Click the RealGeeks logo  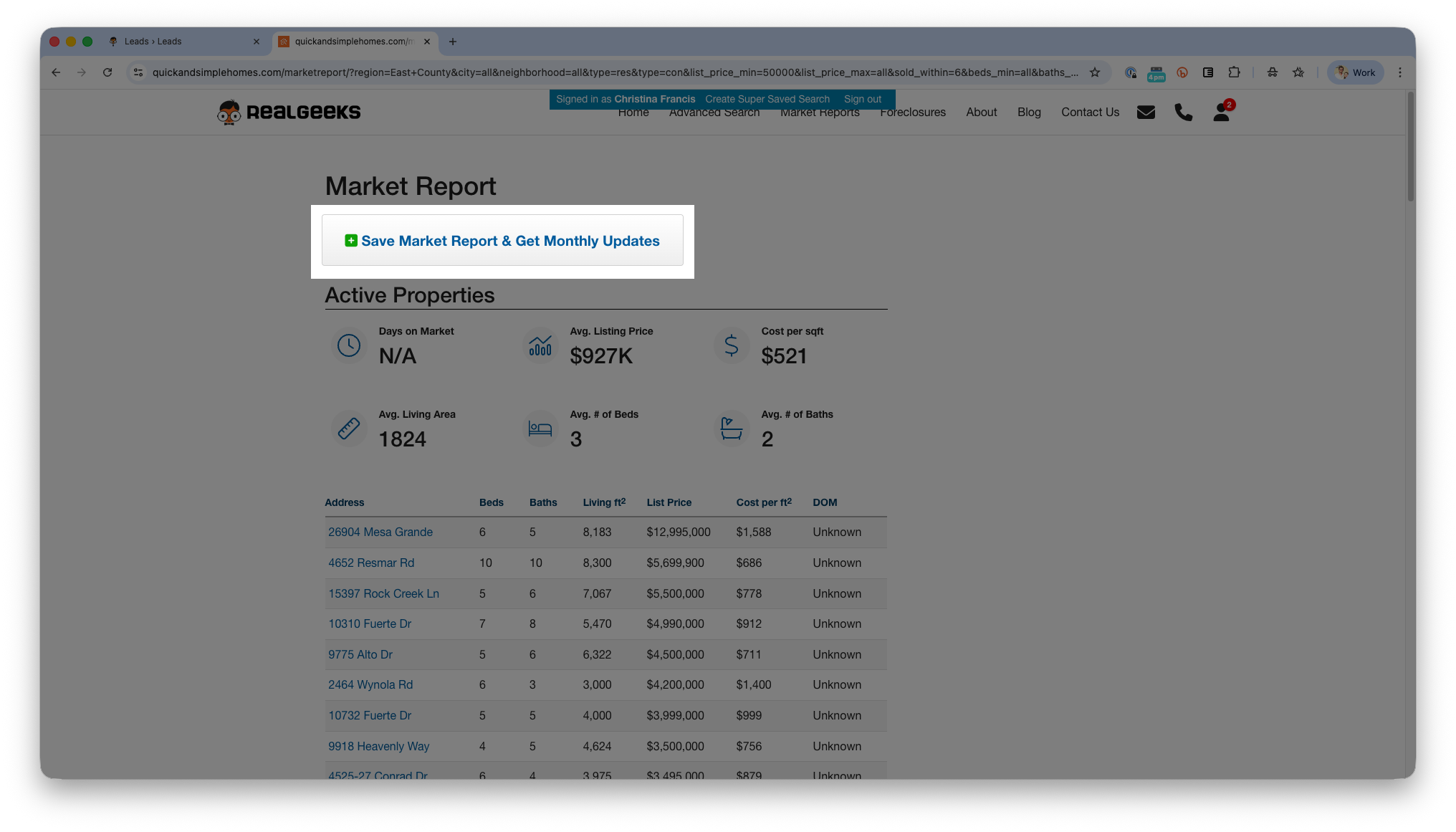click(x=289, y=112)
